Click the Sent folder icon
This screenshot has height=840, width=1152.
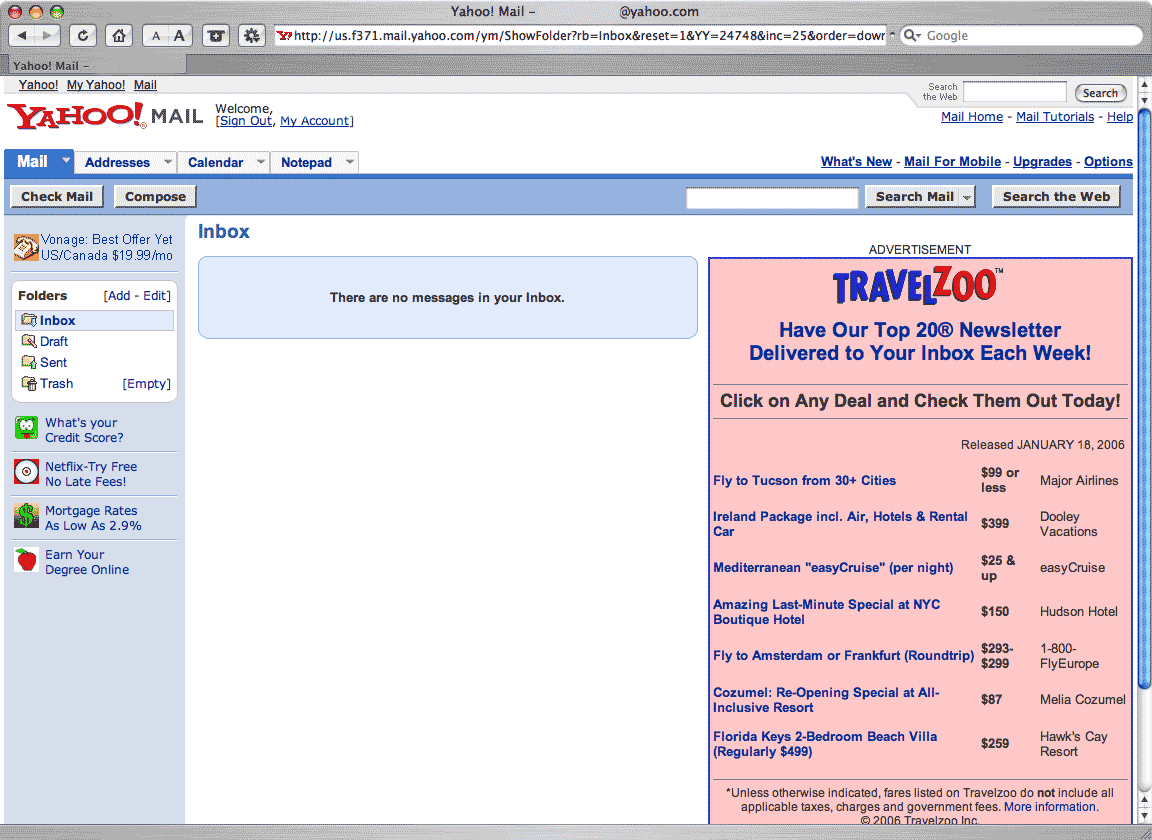click(29, 362)
